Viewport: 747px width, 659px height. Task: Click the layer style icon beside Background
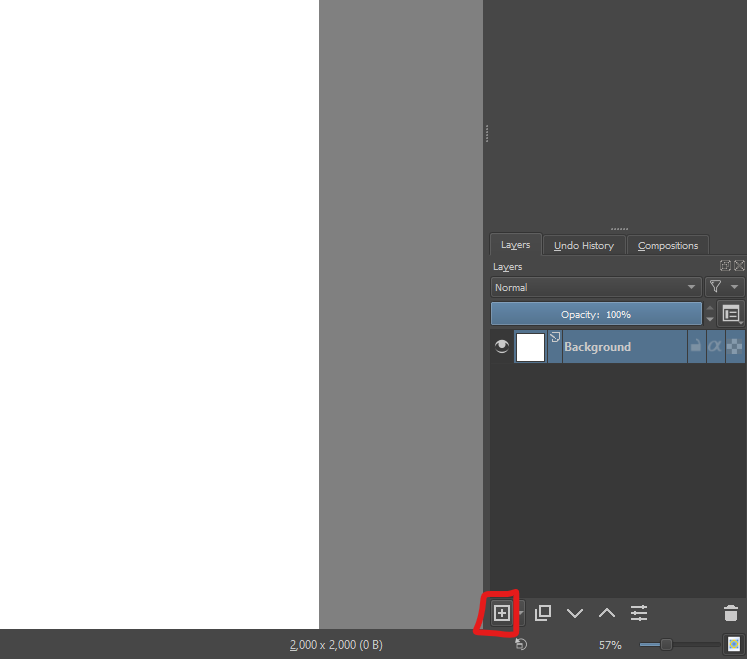(x=555, y=338)
